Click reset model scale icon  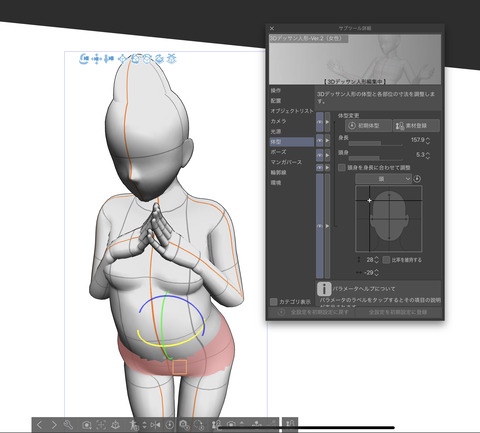point(184,425)
